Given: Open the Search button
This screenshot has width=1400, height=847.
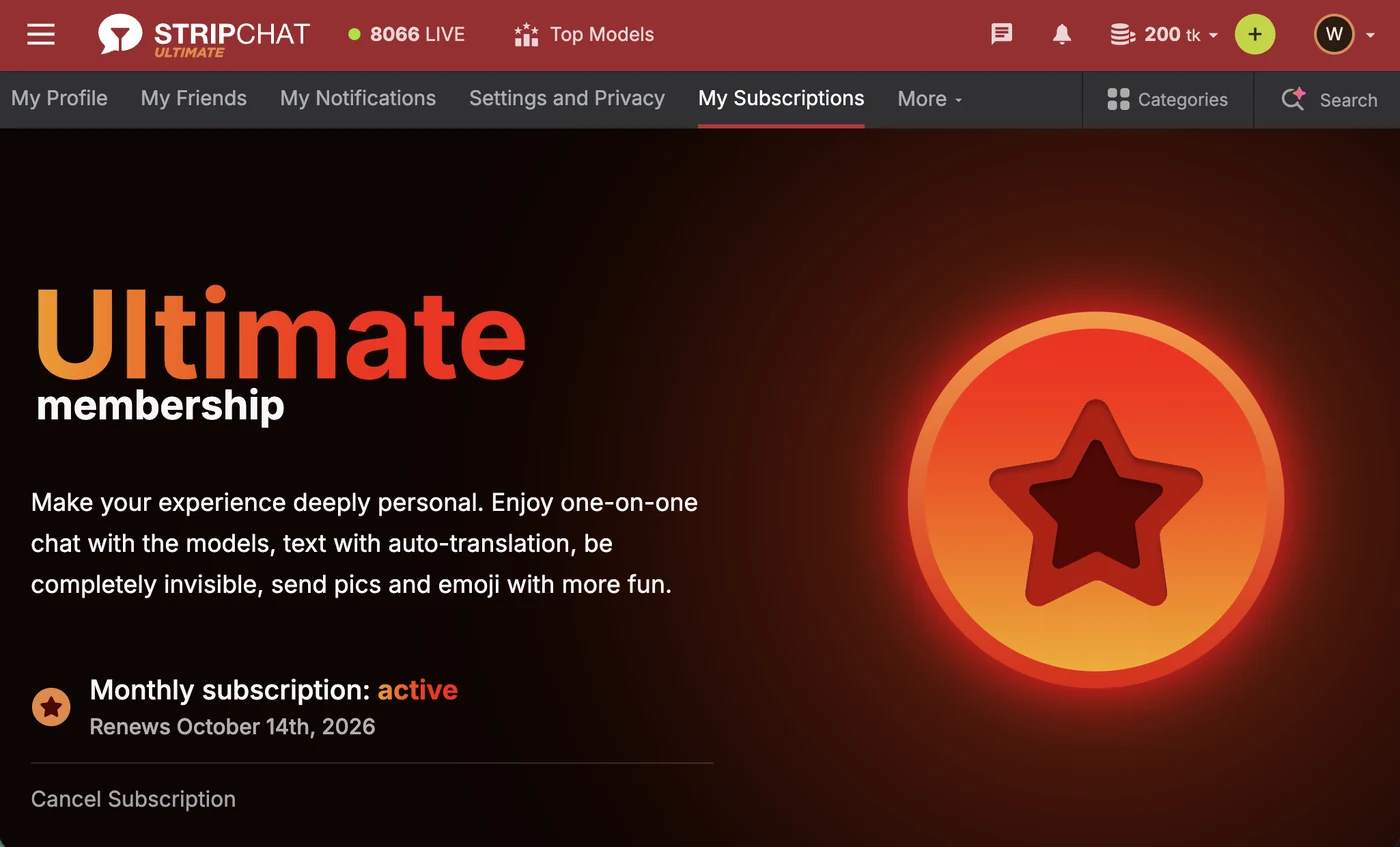Looking at the screenshot, I should (1329, 99).
